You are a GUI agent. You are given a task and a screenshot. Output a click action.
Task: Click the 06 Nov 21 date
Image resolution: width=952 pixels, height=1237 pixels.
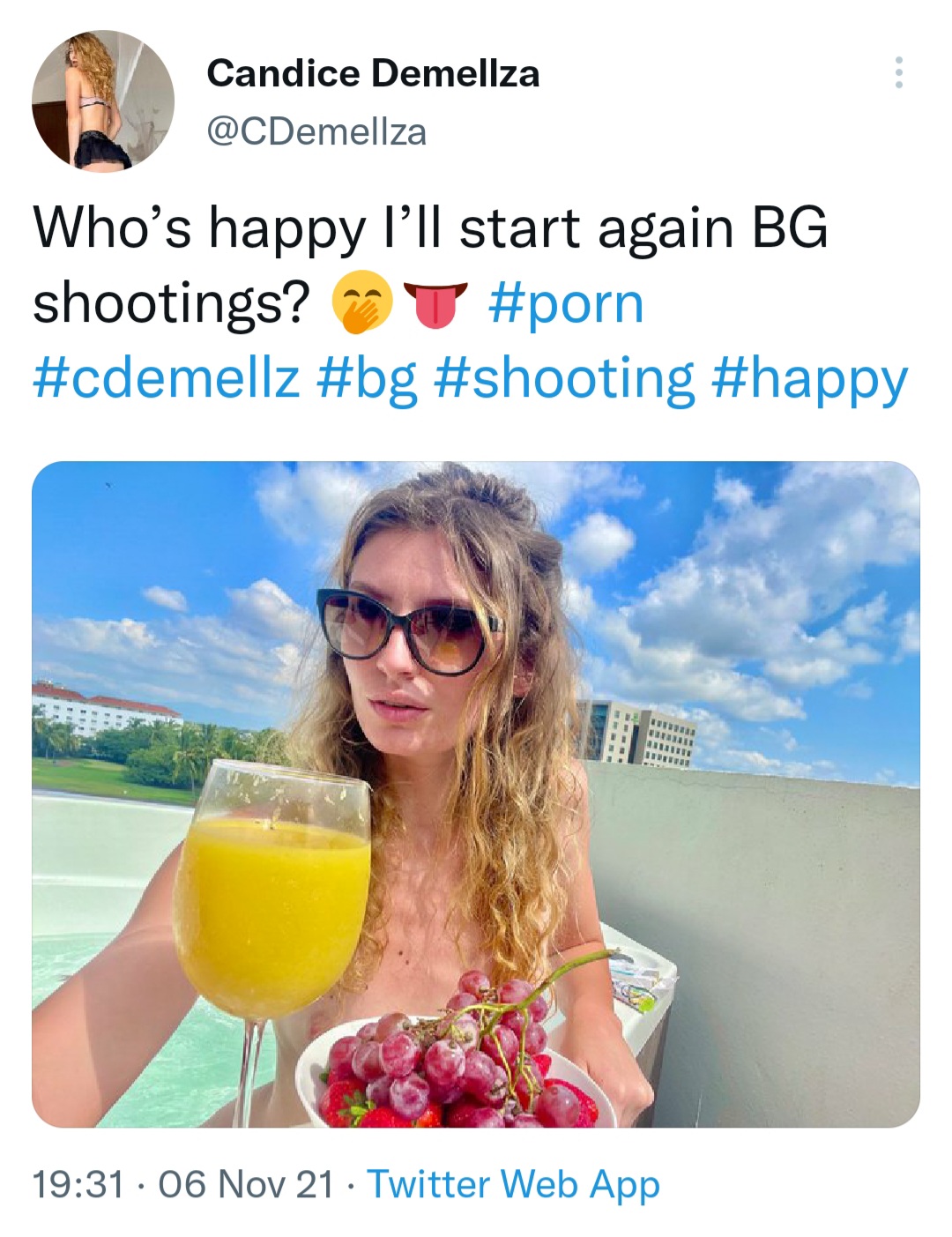coord(246,1184)
